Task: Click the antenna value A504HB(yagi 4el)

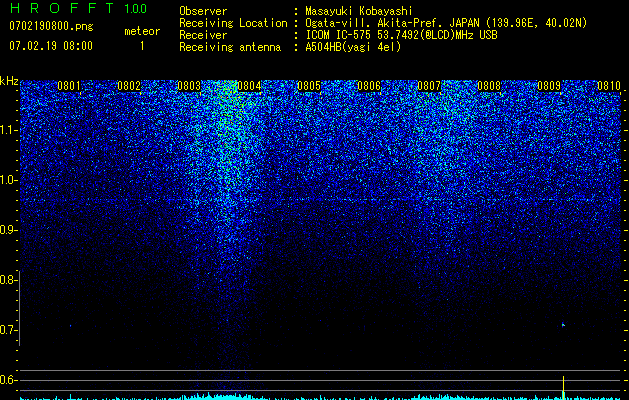Action: 353,47
